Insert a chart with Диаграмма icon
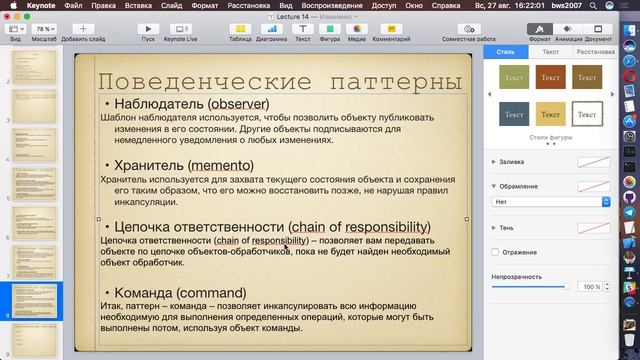This screenshot has width=640, height=360. tap(271, 29)
